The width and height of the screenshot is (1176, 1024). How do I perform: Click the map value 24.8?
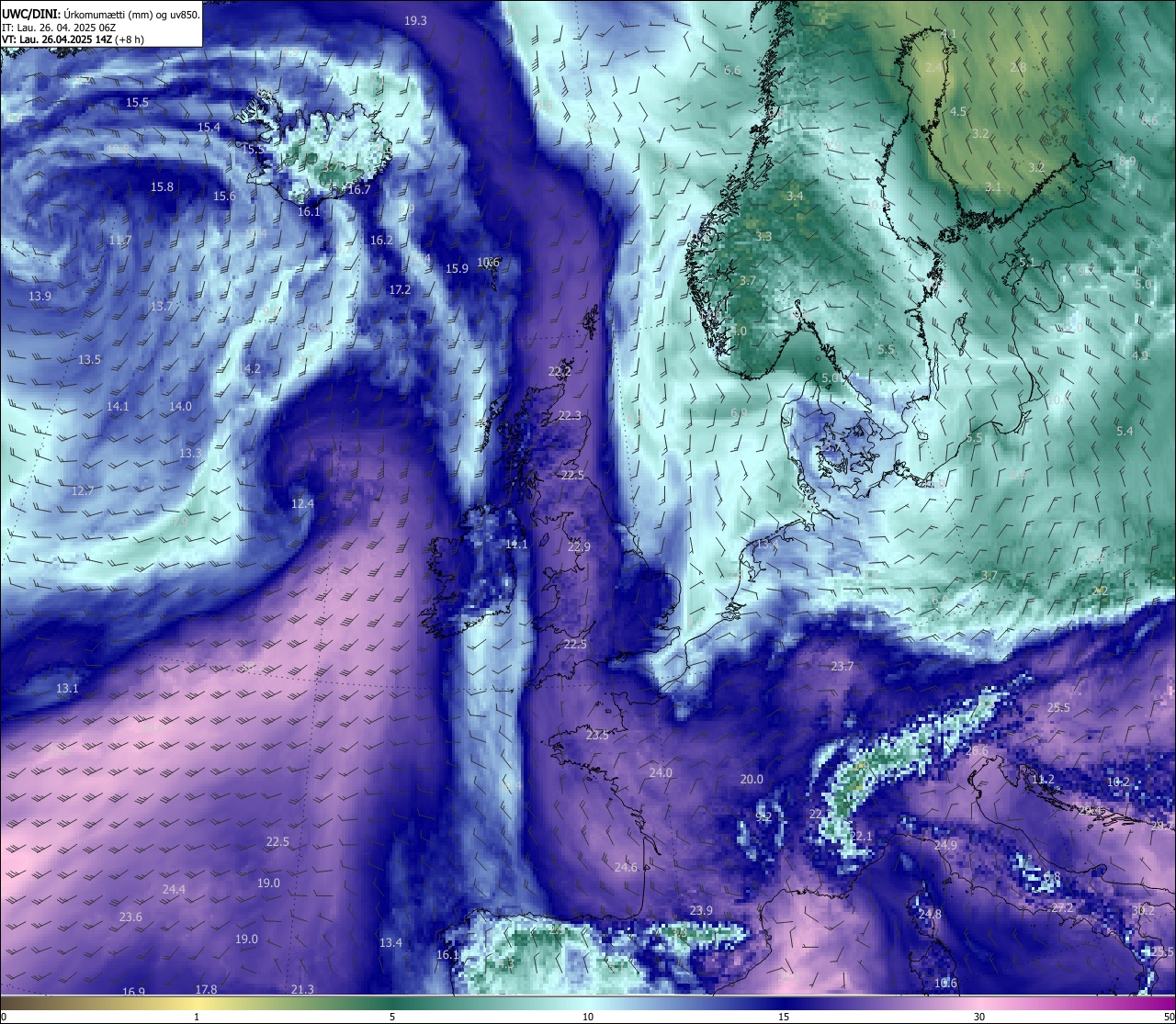coord(930,914)
